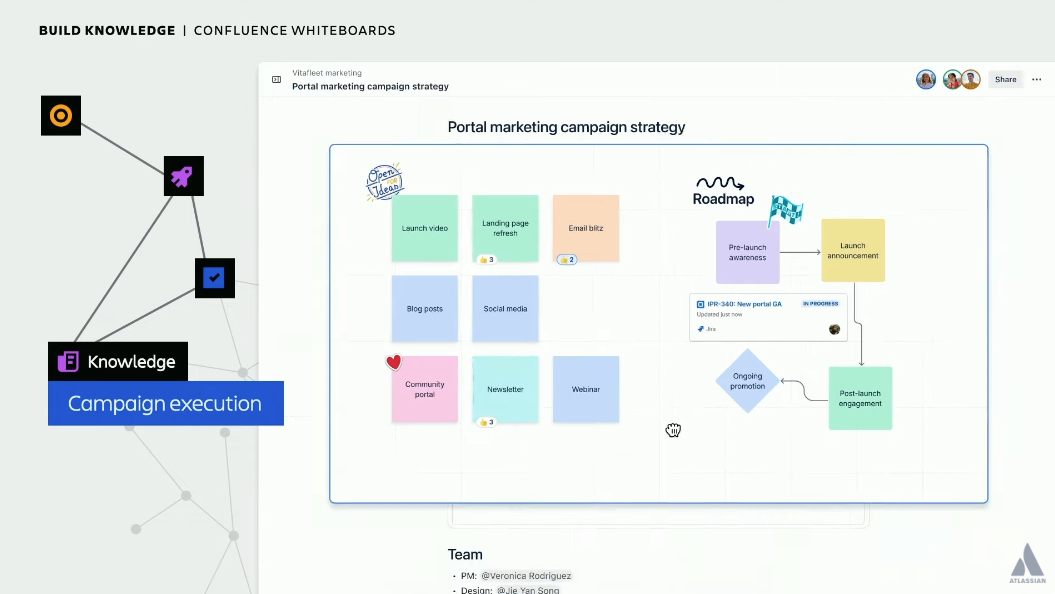Click the first collaborator avatar
1055x594 pixels.
coord(926,79)
